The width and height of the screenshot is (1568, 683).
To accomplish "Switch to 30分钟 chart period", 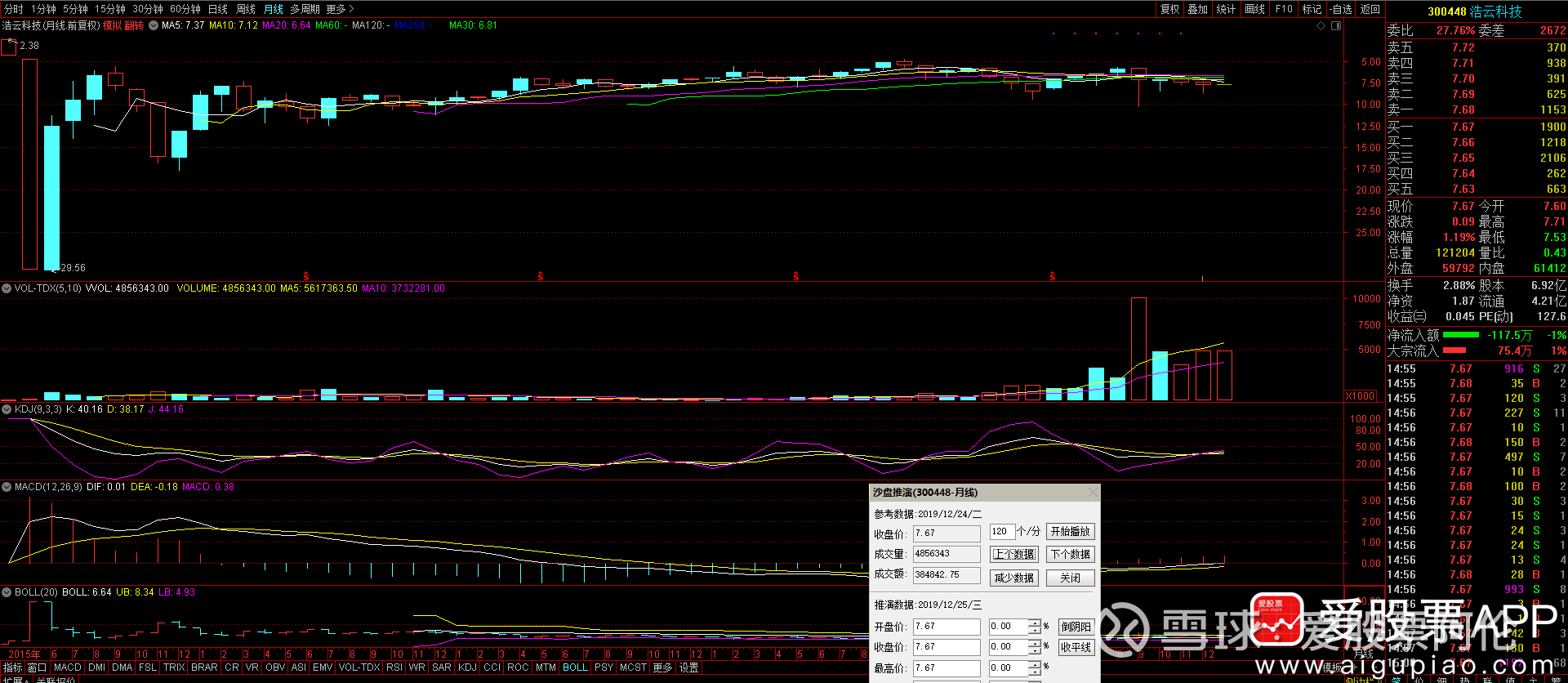I will click(148, 9).
